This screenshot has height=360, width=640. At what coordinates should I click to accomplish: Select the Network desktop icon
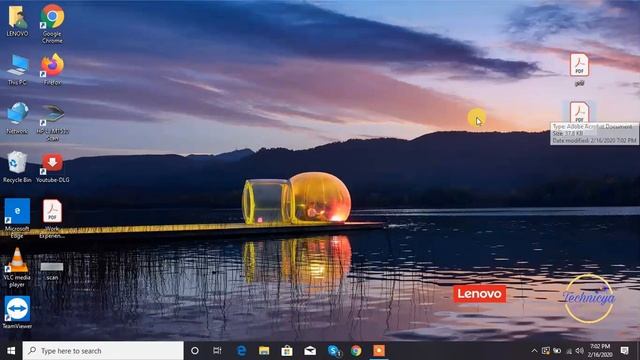pos(18,118)
